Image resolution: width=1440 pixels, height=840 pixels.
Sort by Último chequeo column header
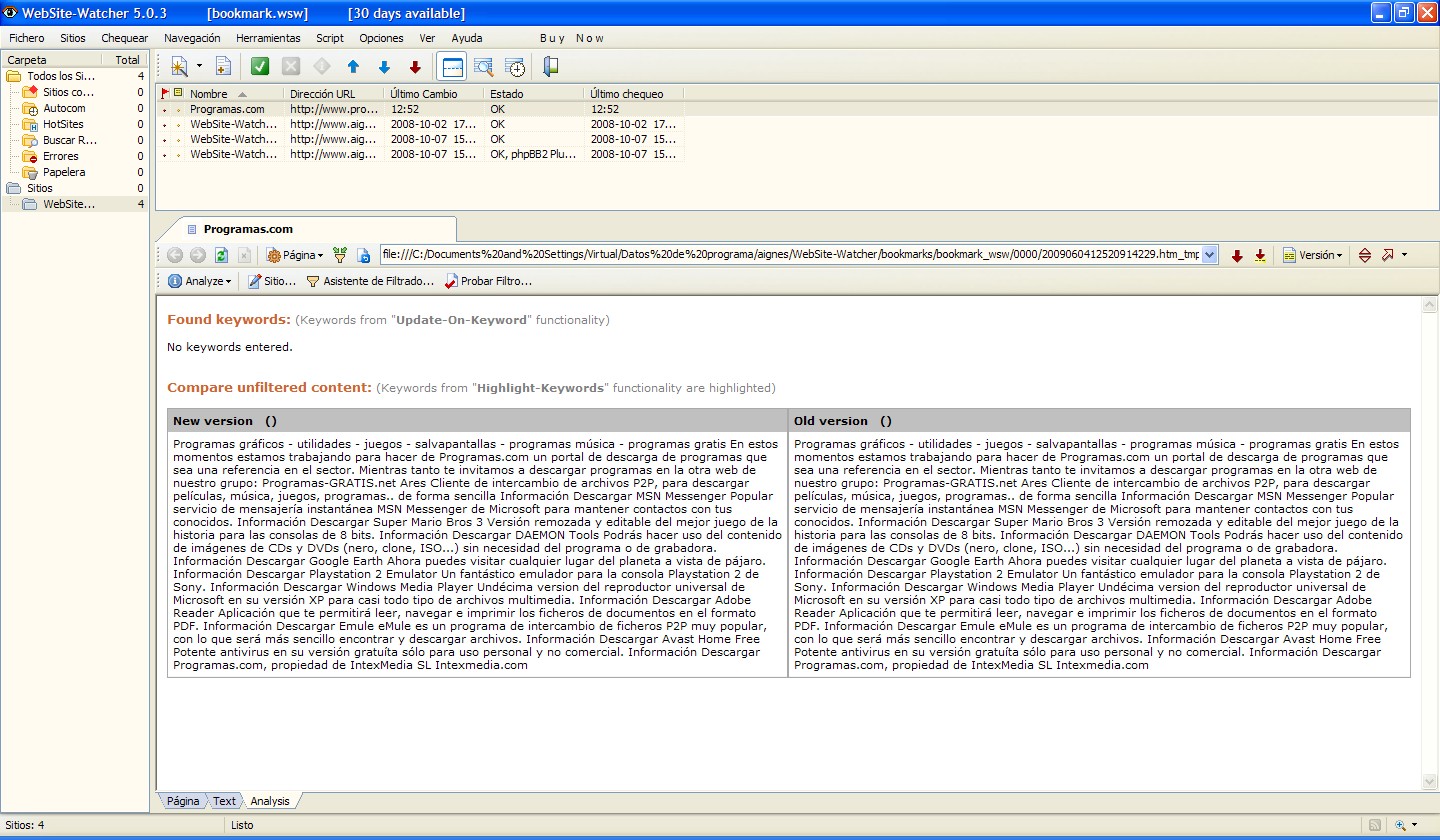(635, 94)
